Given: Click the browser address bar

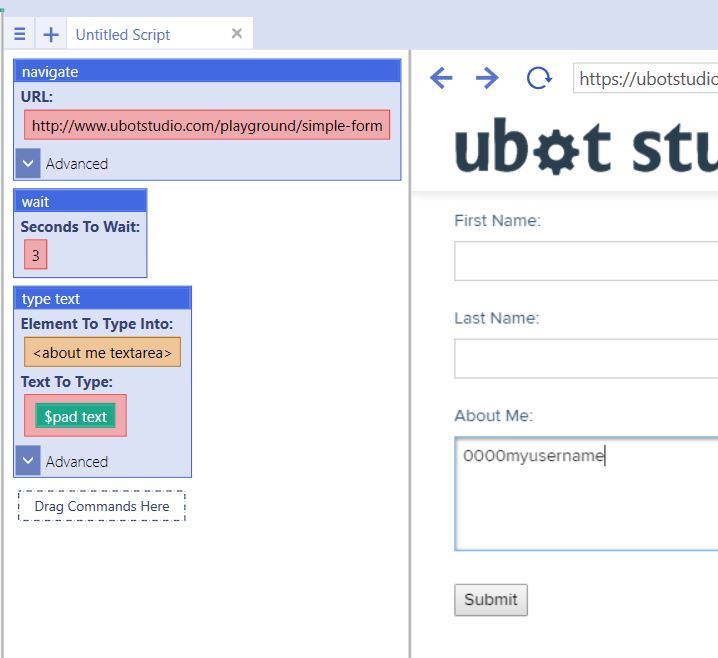Looking at the screenshot, I should click(x=645, y=78).
